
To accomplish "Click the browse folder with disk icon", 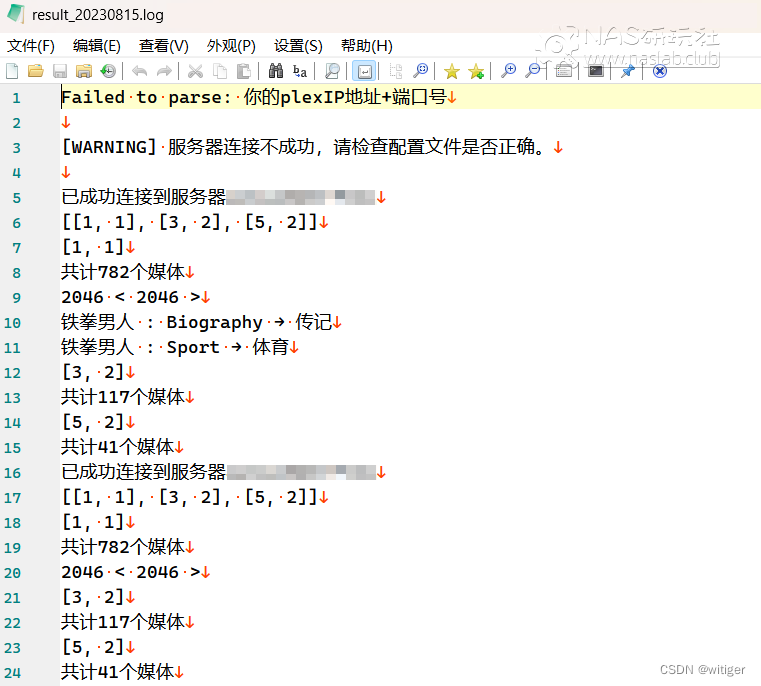I will click(84, 71).
